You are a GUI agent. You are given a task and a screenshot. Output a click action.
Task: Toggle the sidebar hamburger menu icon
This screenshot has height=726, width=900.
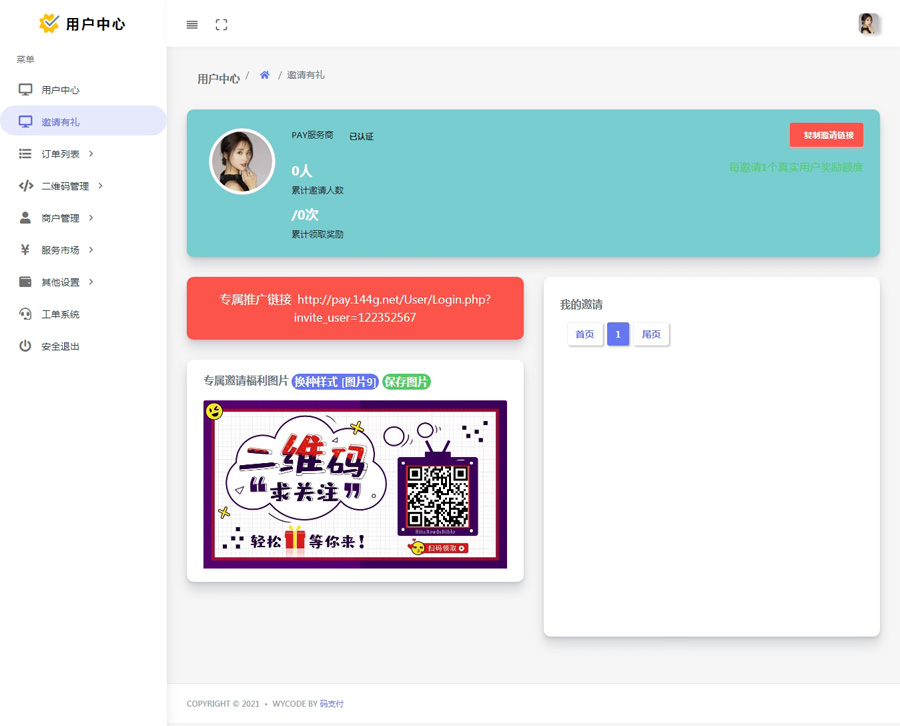[192, 25]
